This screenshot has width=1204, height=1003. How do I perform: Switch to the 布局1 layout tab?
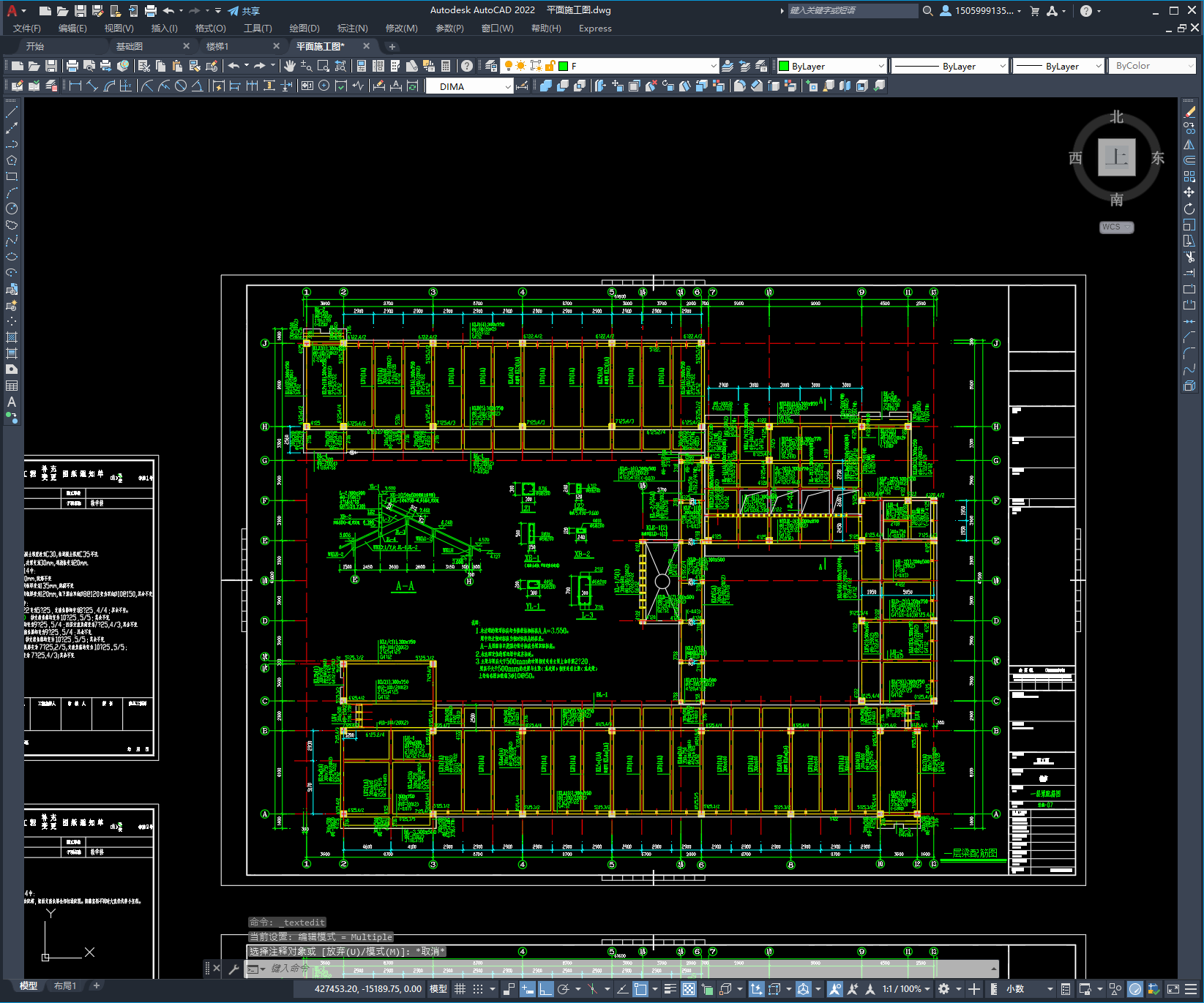click(64, 986)
